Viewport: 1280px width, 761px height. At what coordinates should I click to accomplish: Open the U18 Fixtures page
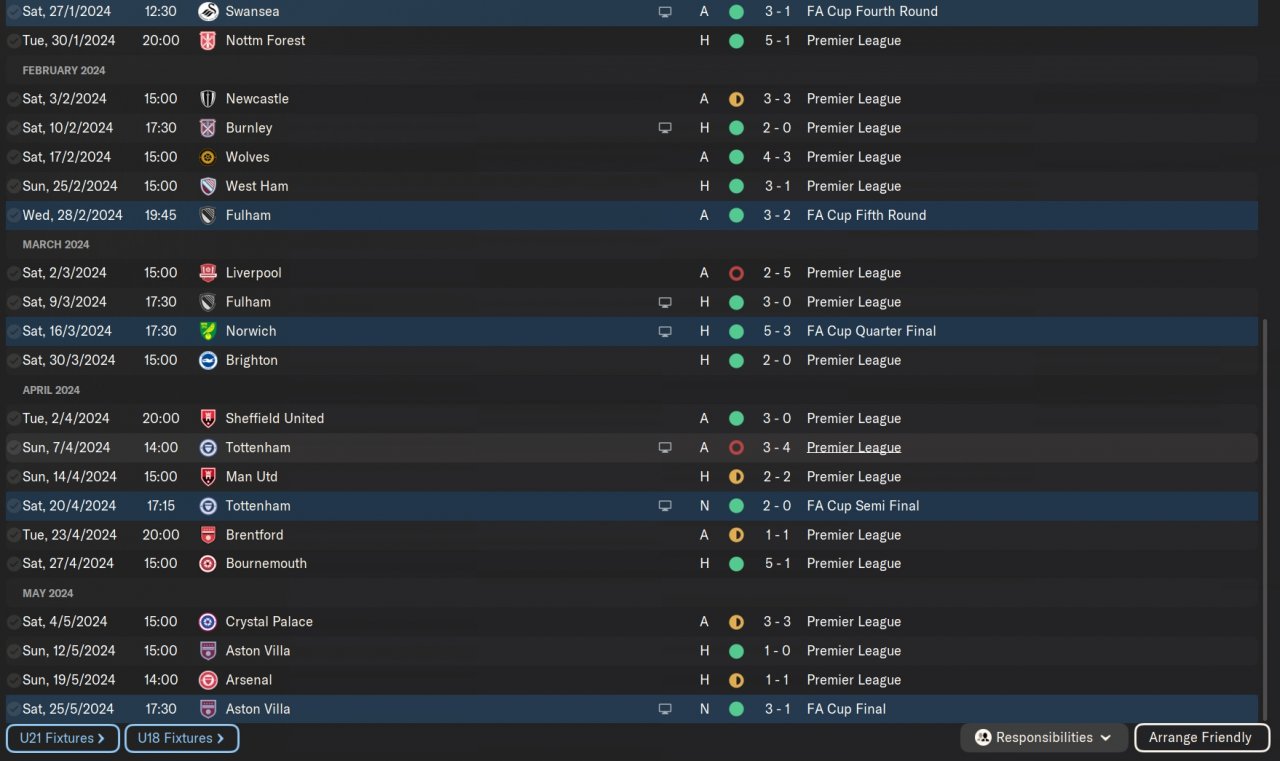(x=181, y=738)
